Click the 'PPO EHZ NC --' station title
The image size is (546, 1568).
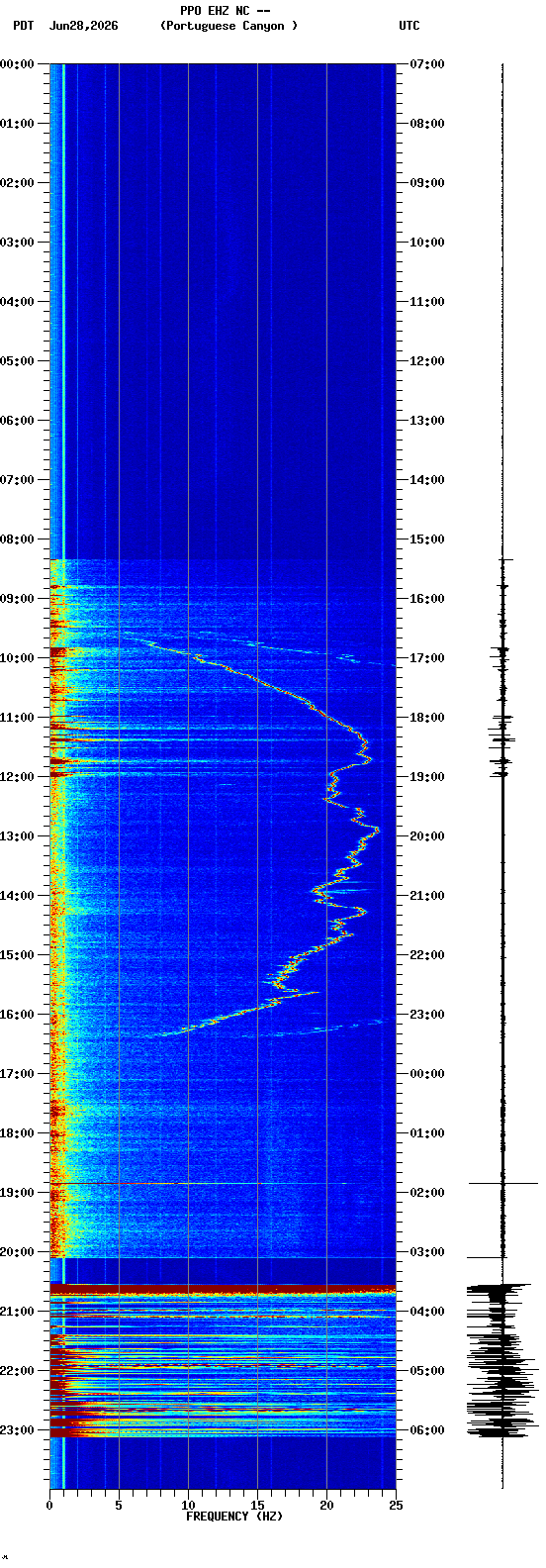click(226, 11)
